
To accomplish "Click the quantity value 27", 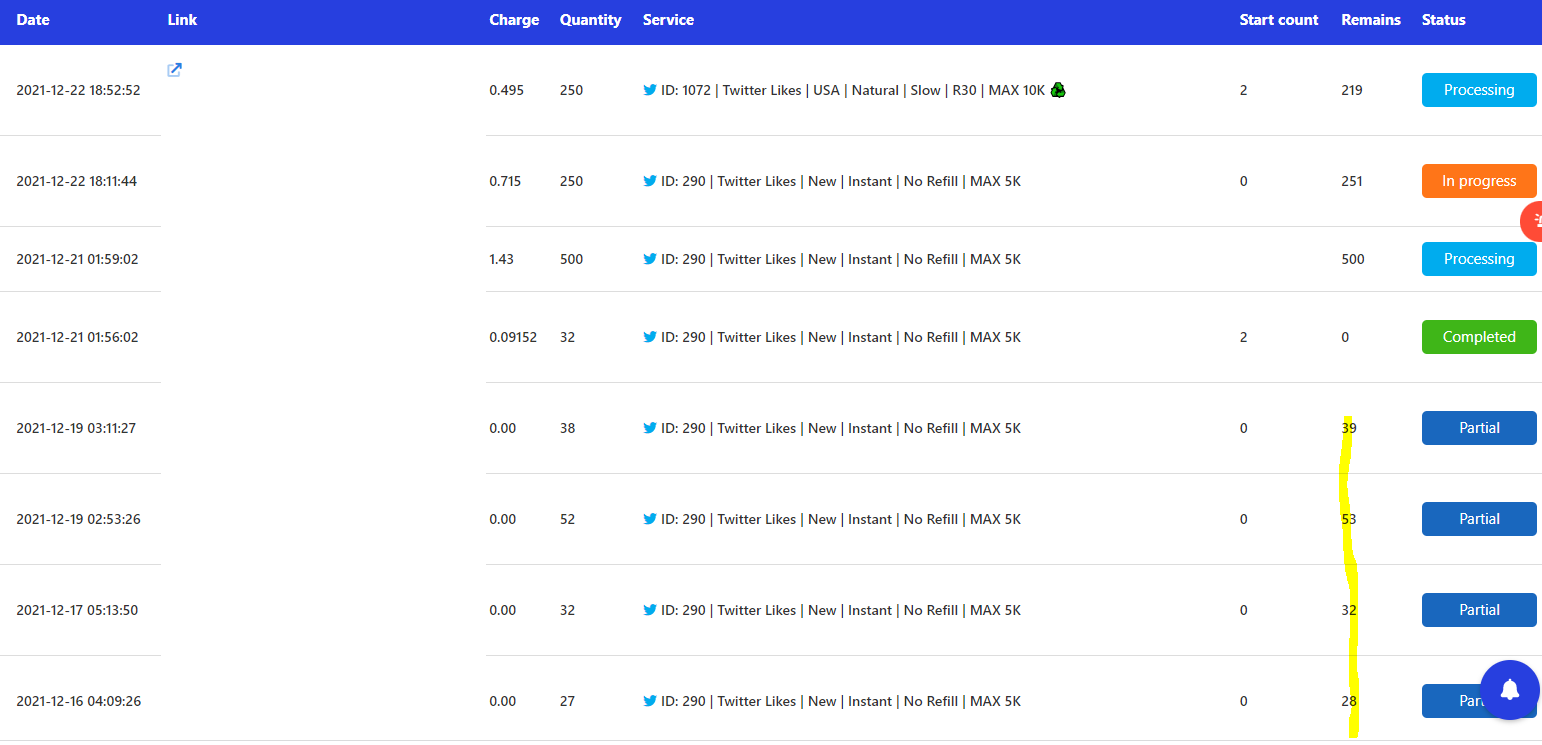I will click(x=567, y=701).
